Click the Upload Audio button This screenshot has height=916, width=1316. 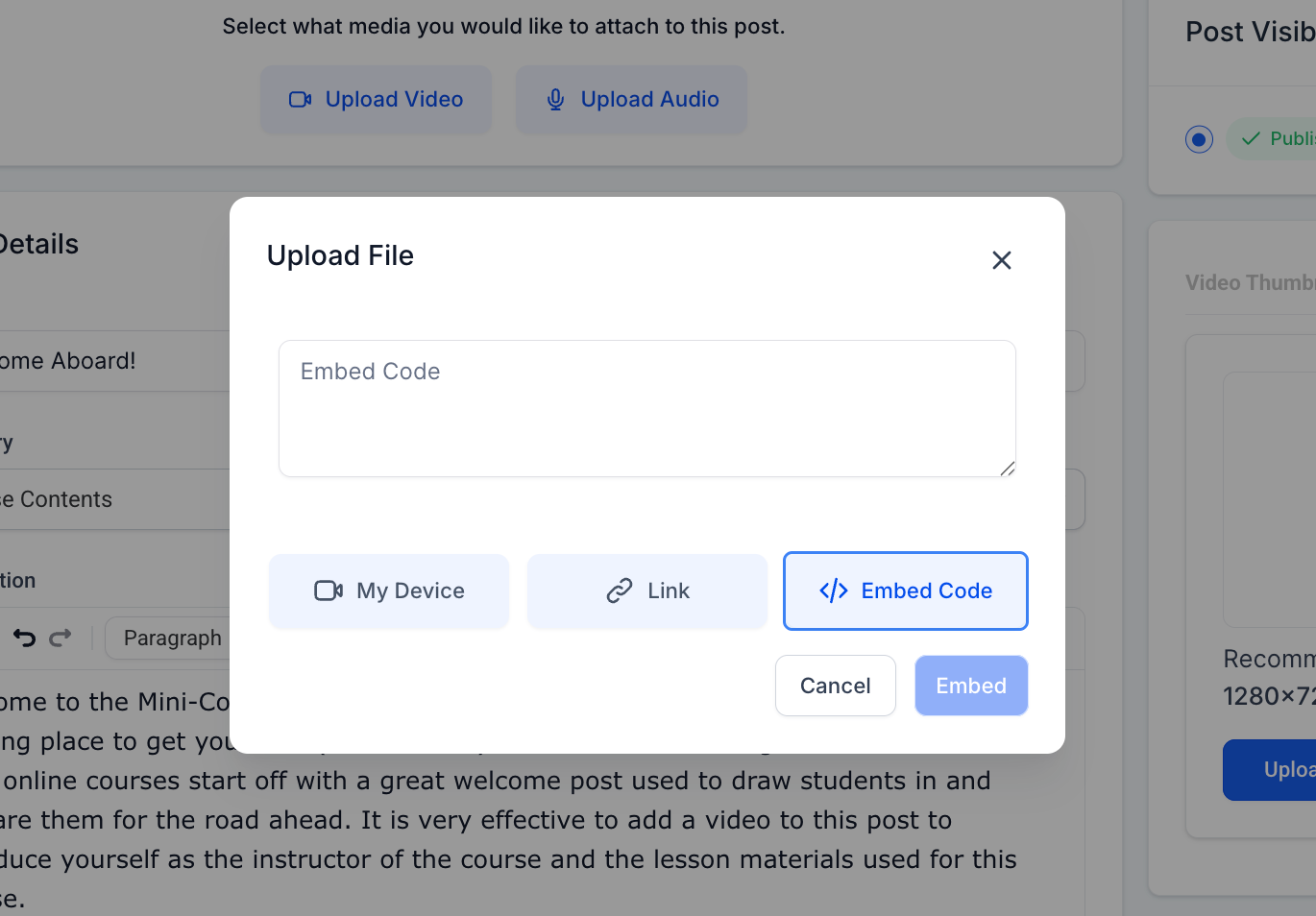click(631, 99)
